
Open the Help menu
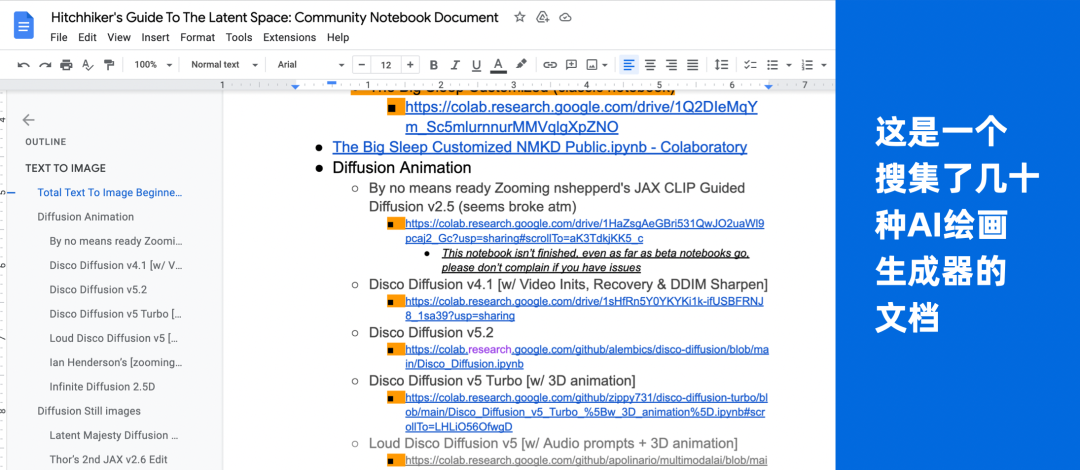(338, 37)
